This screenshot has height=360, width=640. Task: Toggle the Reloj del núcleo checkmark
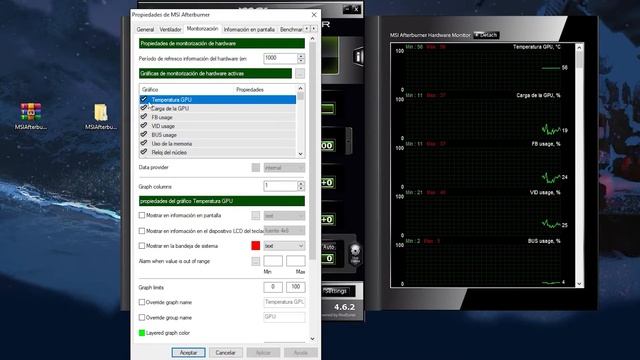point(143,152)
